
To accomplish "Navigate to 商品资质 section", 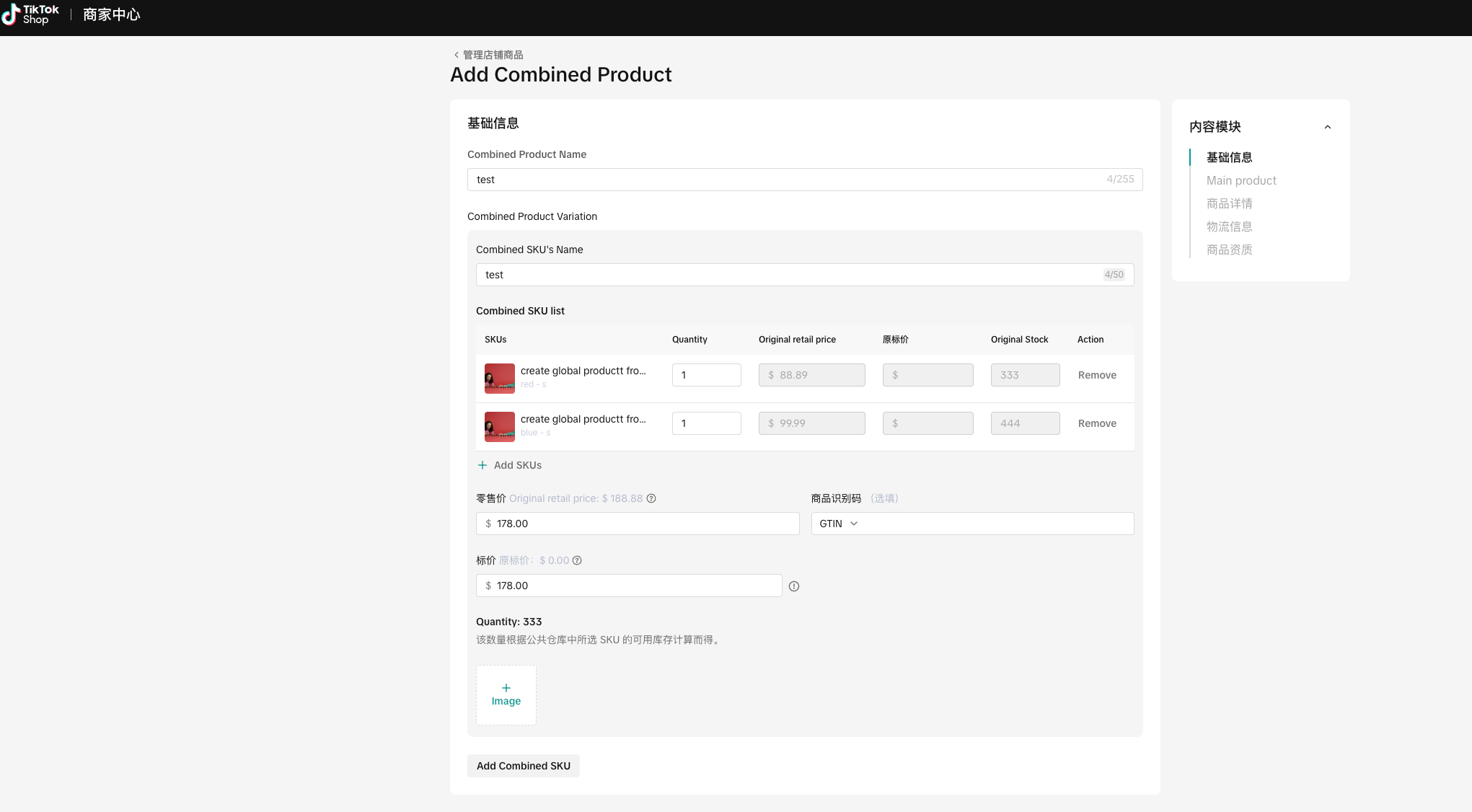I will click(x=1229, y=250).
